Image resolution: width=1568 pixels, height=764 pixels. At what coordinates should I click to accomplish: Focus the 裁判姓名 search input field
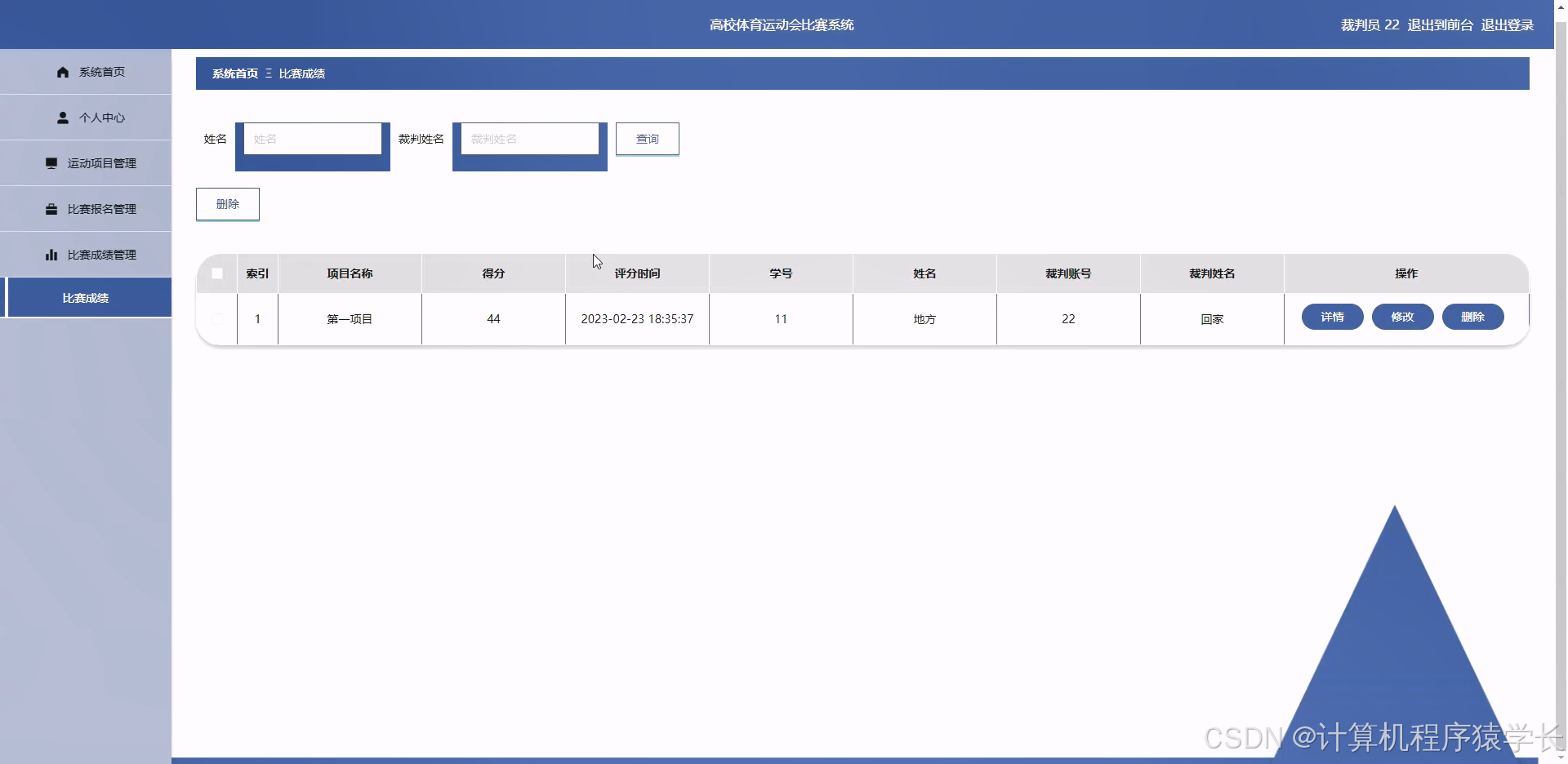pyautogui.click(x=530, y=139)
